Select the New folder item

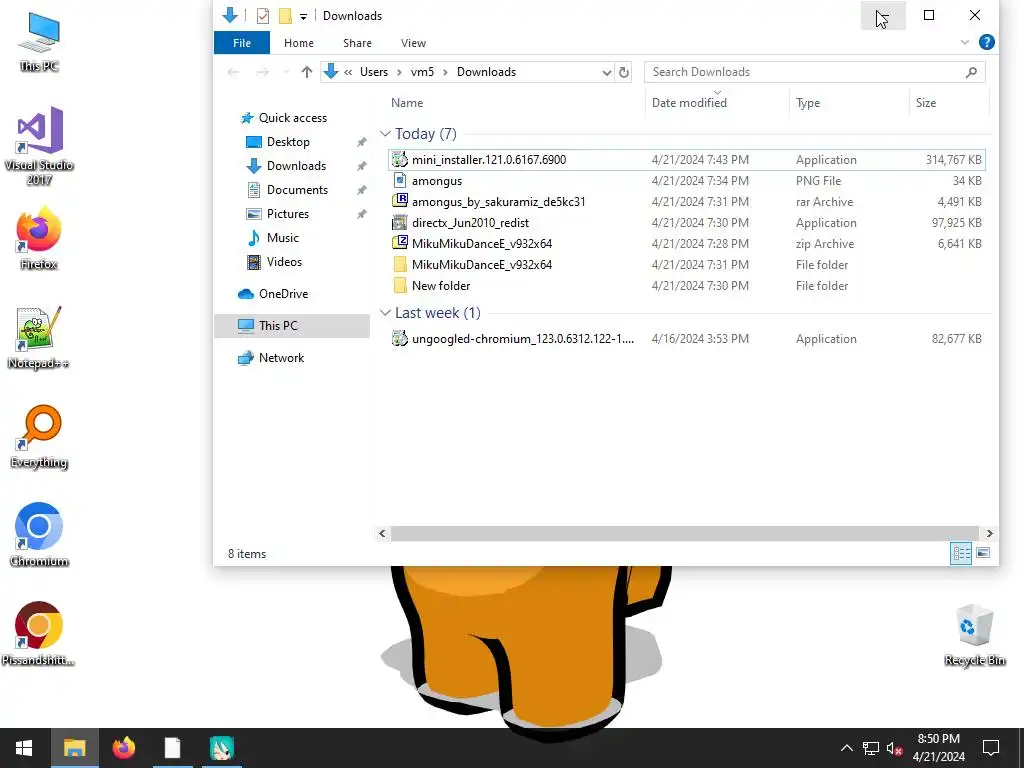coord(686,285)
